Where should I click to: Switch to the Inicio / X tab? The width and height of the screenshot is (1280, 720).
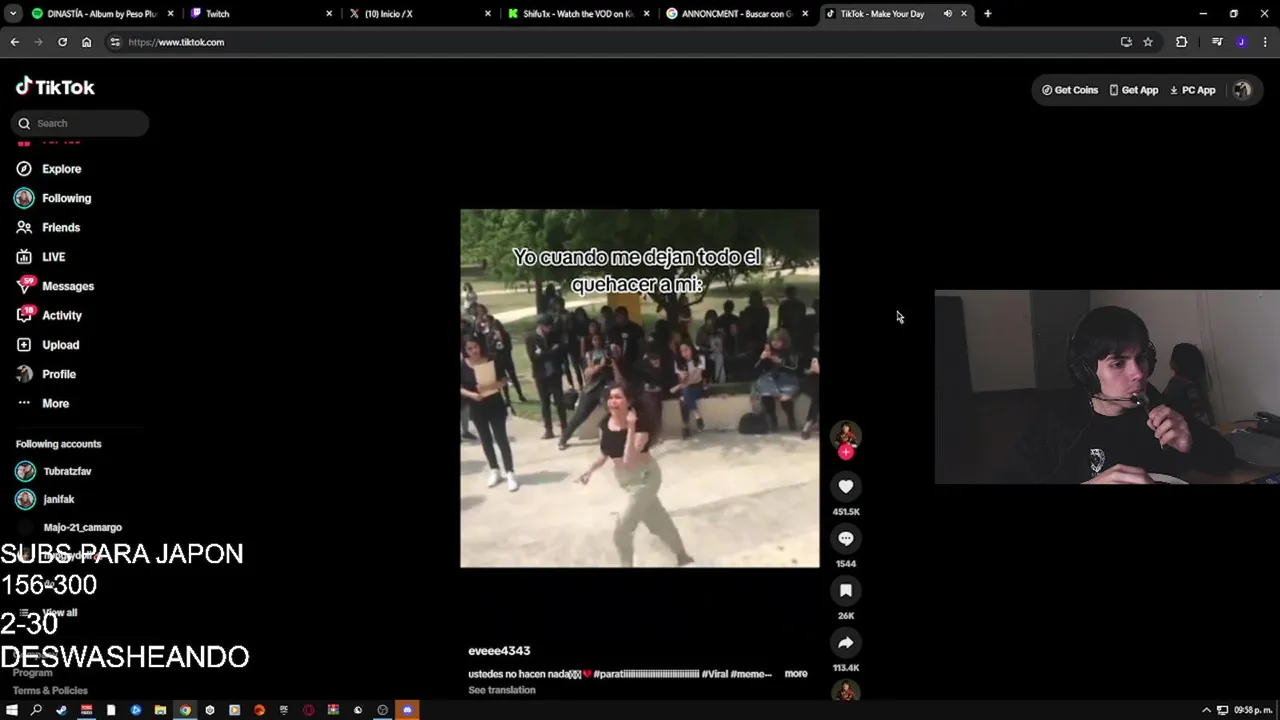point(420,14)
